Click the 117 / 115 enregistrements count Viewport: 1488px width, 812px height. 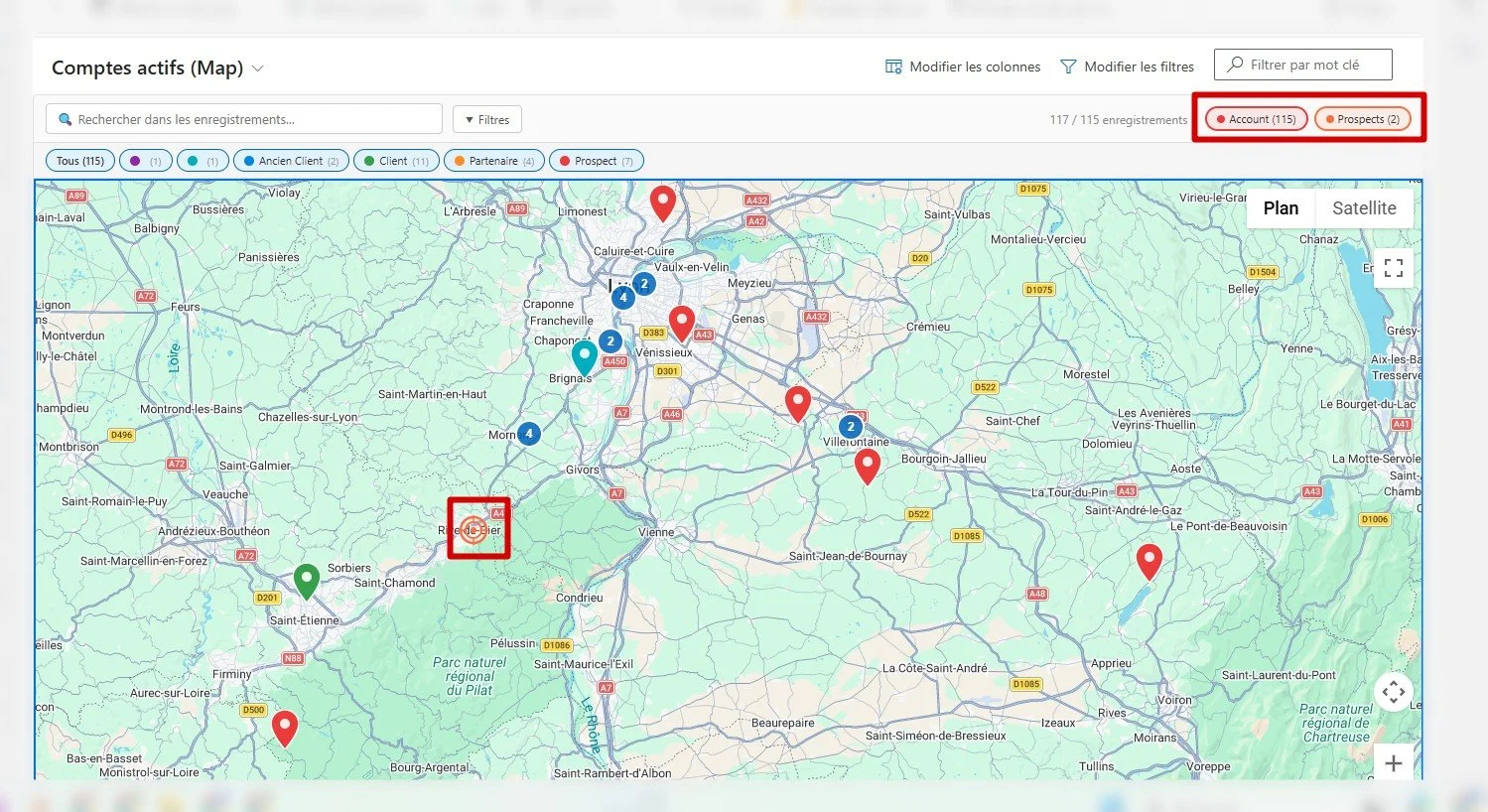tap(1118, 120)
